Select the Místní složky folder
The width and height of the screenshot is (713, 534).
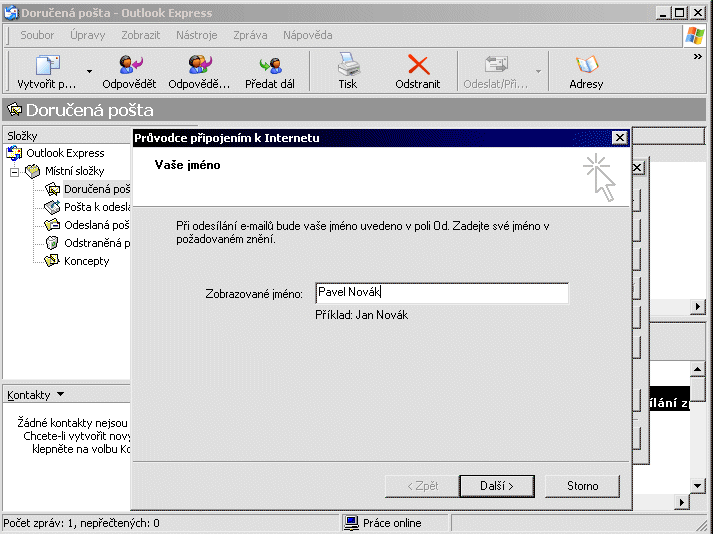click(x=75, y=171)
